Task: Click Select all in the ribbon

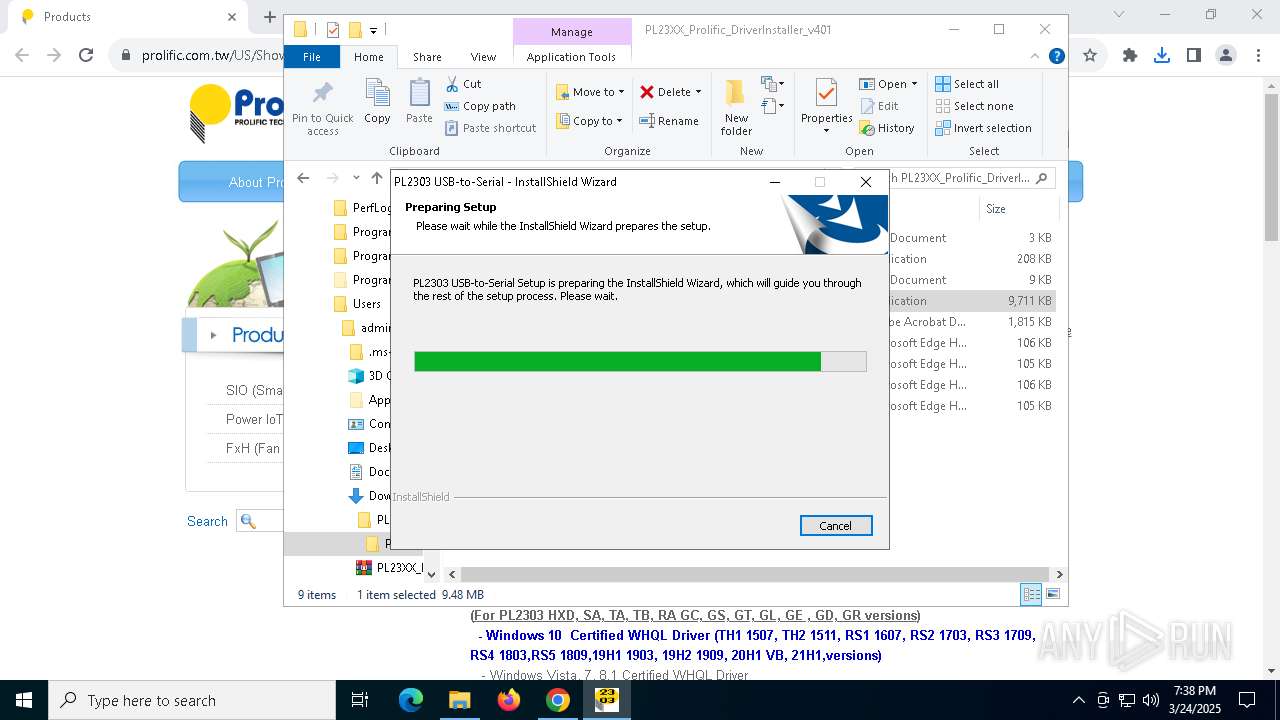Action: click(967, 84)
